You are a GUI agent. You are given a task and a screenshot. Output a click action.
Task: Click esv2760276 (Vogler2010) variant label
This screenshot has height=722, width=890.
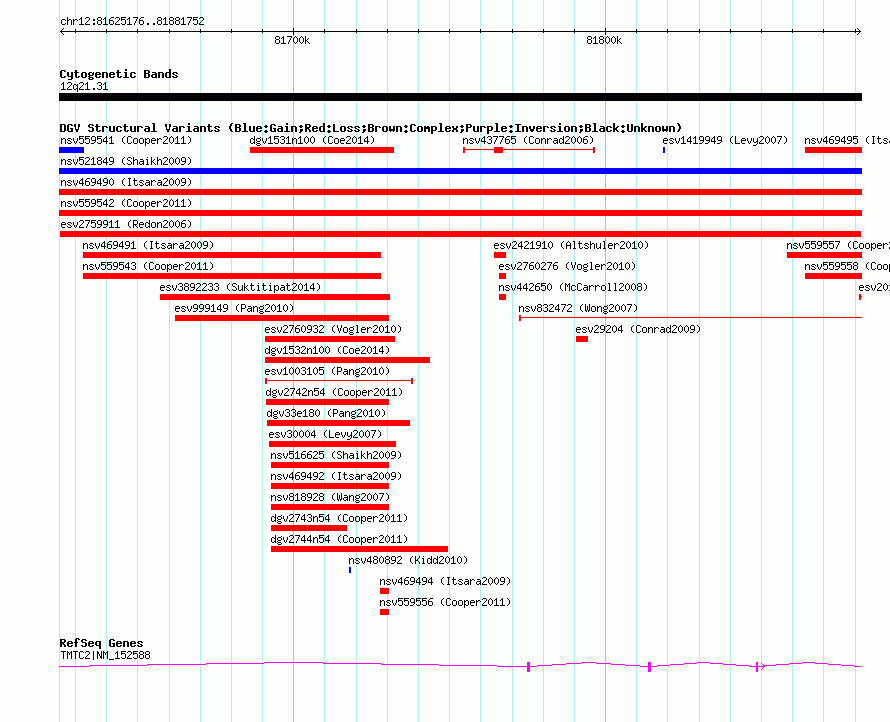point(568,266)
